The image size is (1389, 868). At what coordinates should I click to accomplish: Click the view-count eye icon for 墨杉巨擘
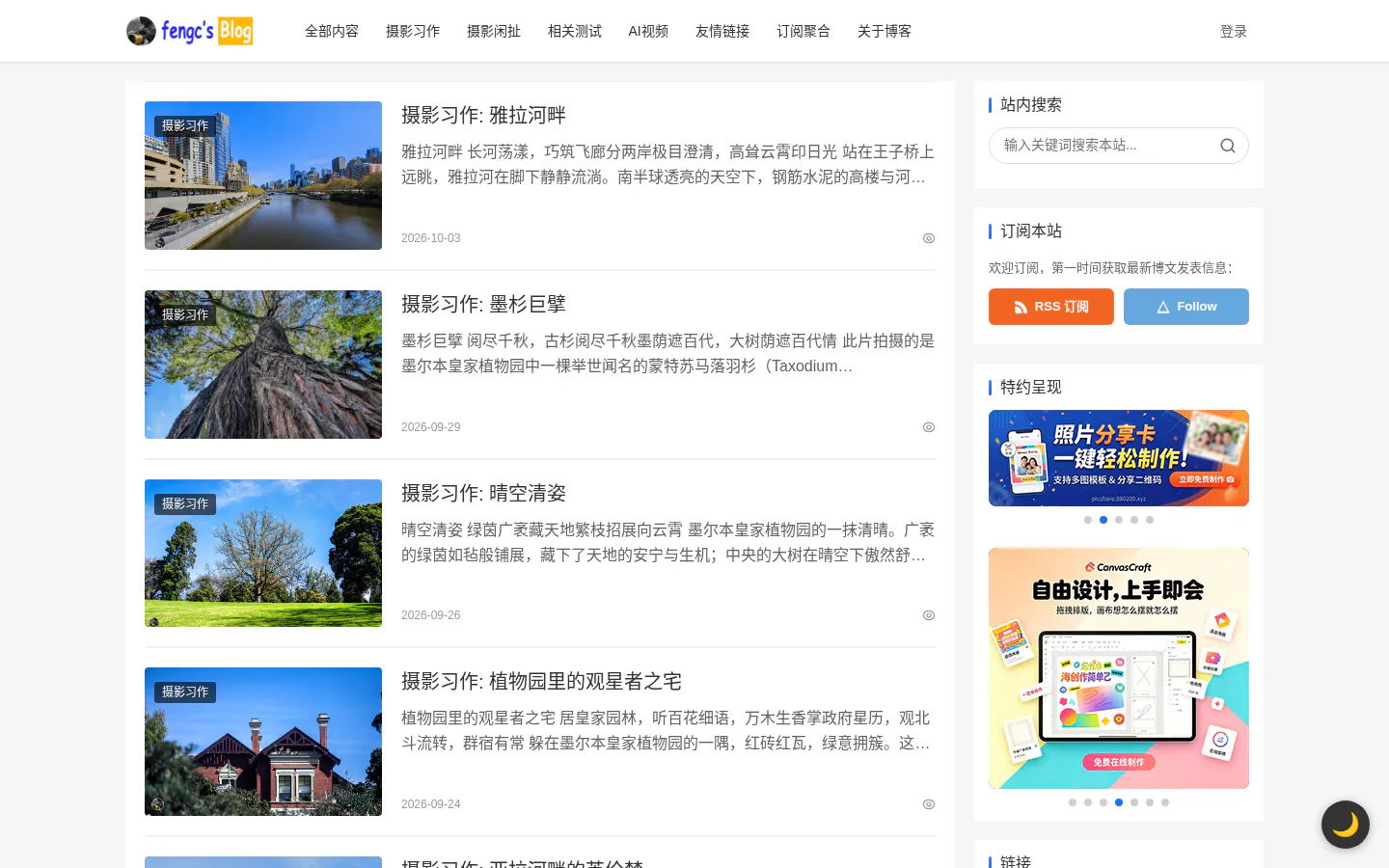point(929,427)
